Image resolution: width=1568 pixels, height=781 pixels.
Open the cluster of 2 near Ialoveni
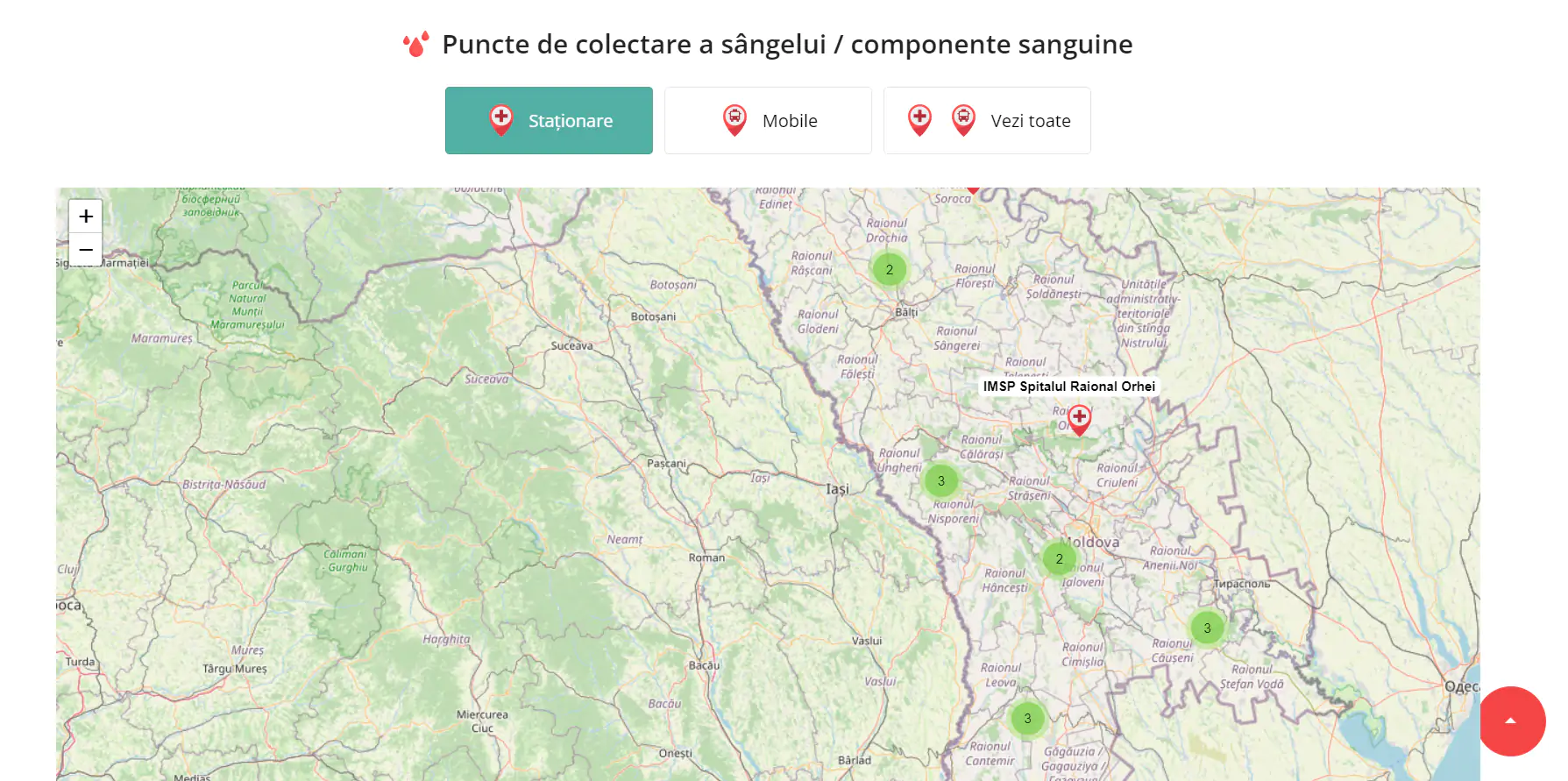pos(1060,558)
